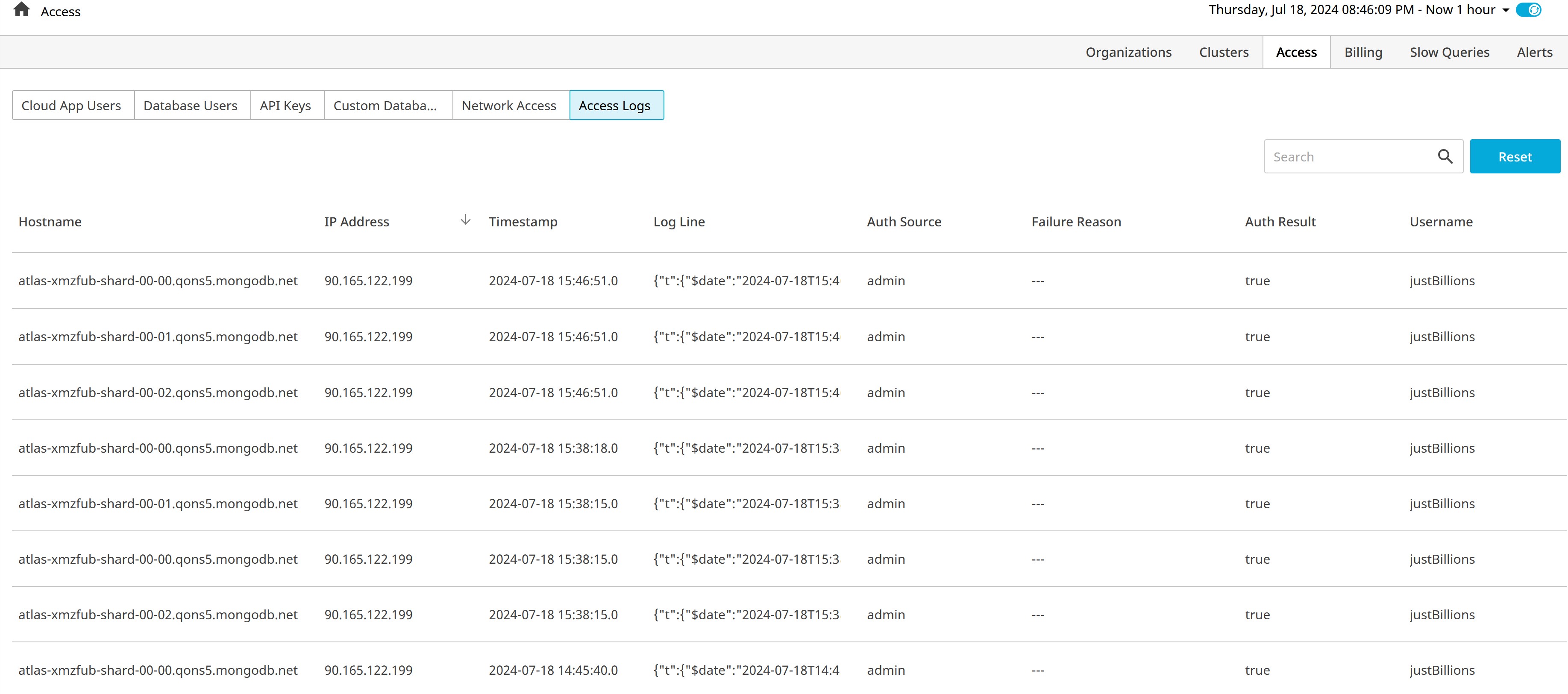The height and width of the screenshot is (694, 1568).
Task: Open the truncated Custom Databa... sub-tab
Action: [385, 106]
